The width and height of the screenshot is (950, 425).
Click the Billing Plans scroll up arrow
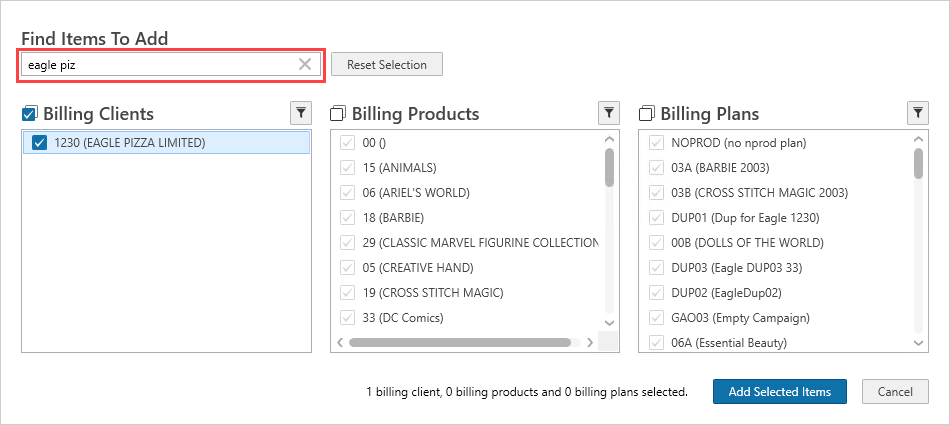tap(918, 139)
